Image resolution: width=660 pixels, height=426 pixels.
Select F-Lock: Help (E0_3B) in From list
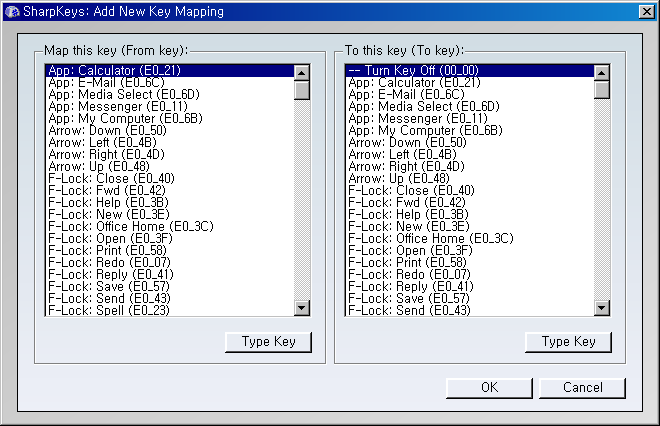(x=169, y=202)
